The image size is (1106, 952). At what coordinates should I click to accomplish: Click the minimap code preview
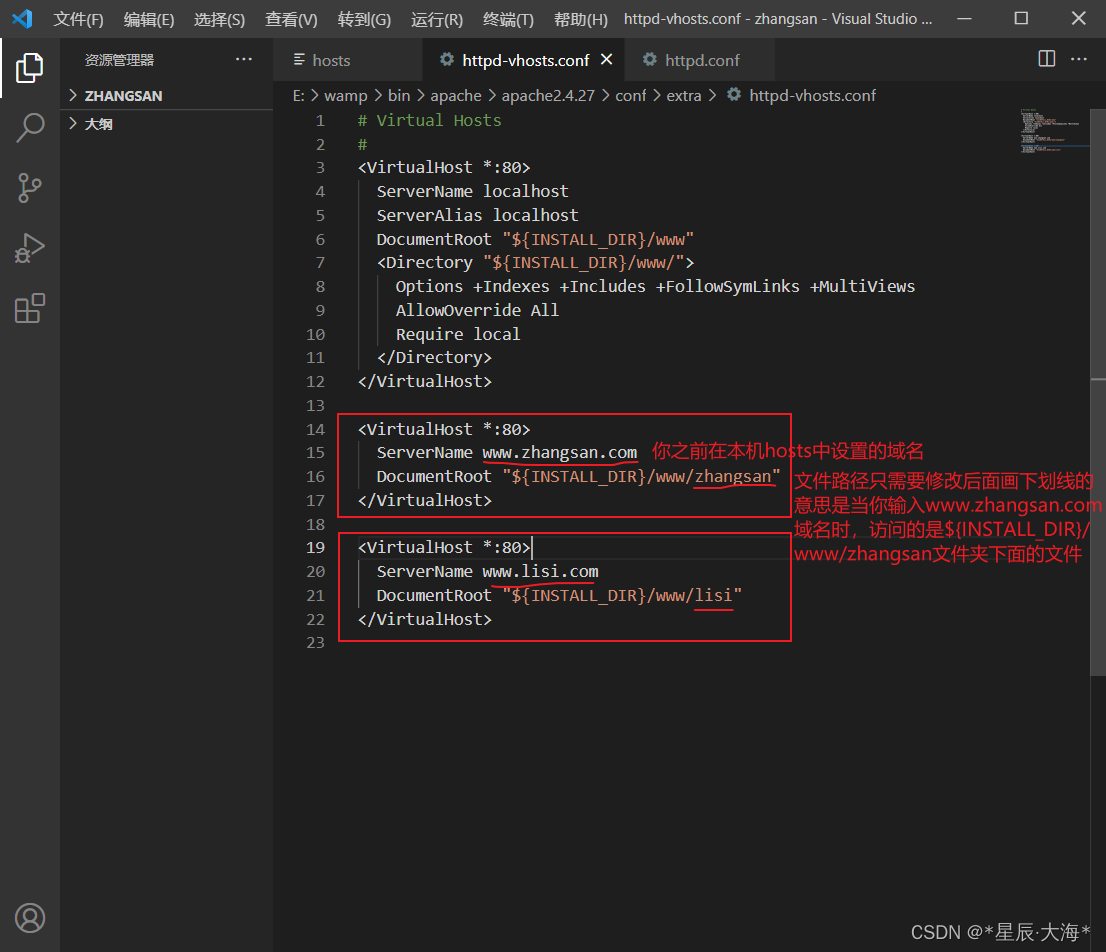tap(1052, 130)
